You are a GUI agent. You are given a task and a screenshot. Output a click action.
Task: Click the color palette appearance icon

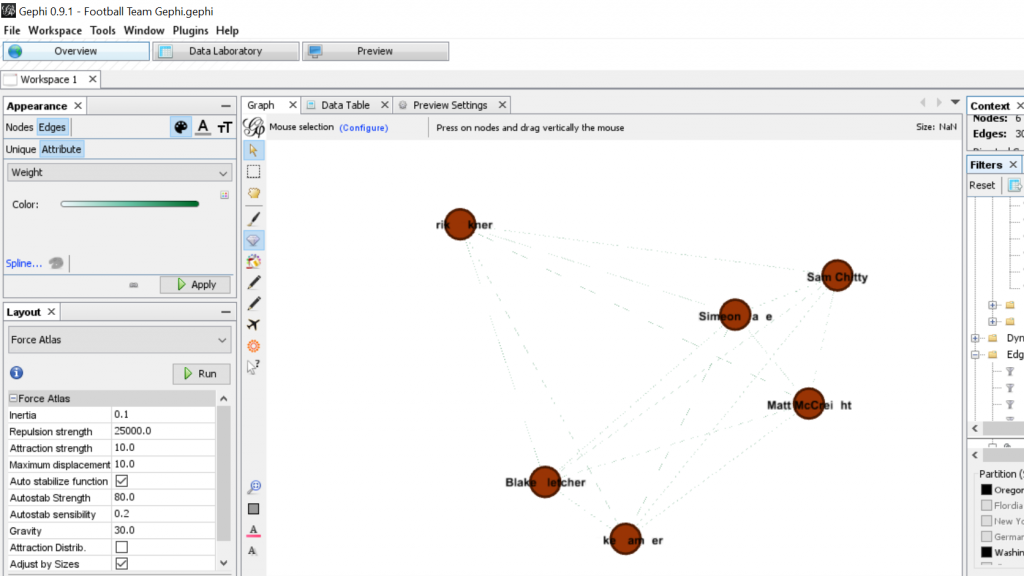tap(180, 127)
